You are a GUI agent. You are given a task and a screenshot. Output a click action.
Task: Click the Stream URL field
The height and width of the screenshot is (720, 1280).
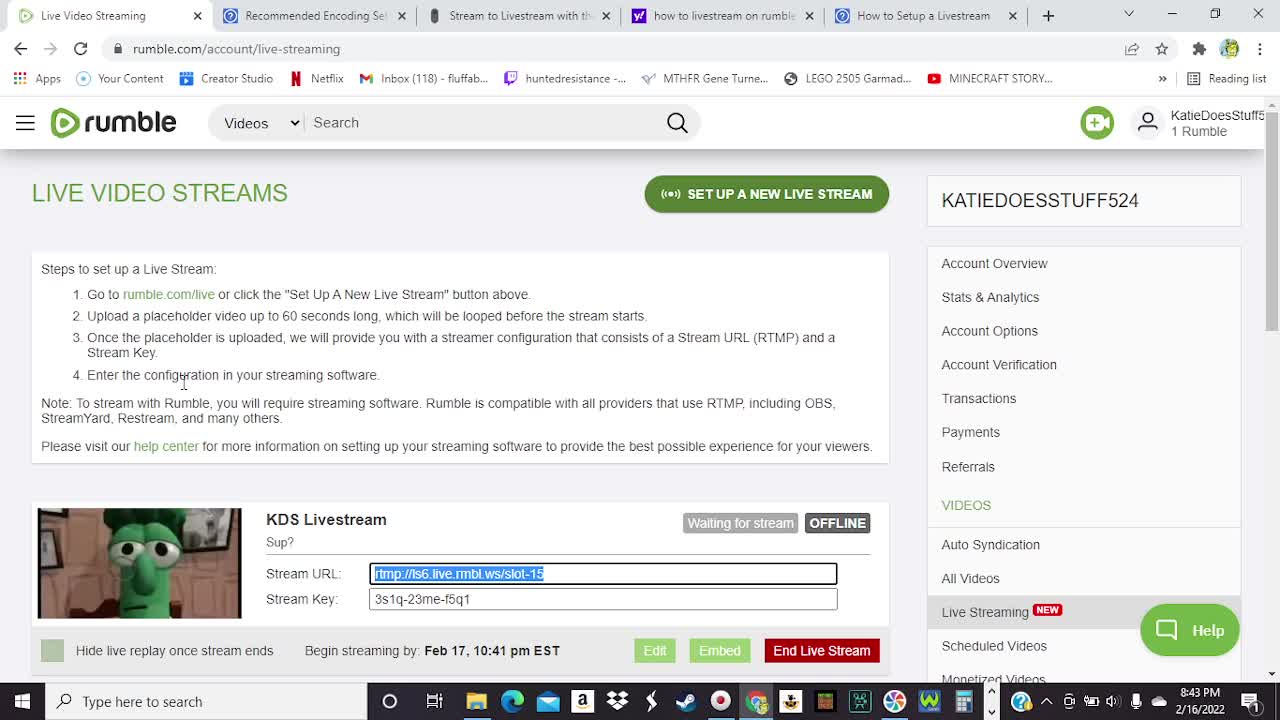pos(603,574)
